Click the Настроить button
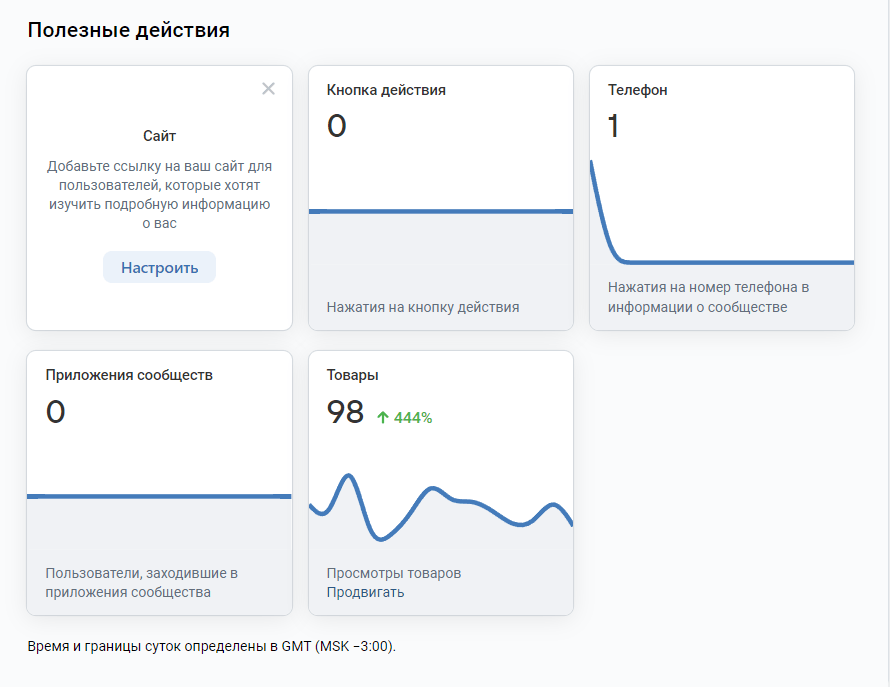890x687 pixels. coord(159,267)
